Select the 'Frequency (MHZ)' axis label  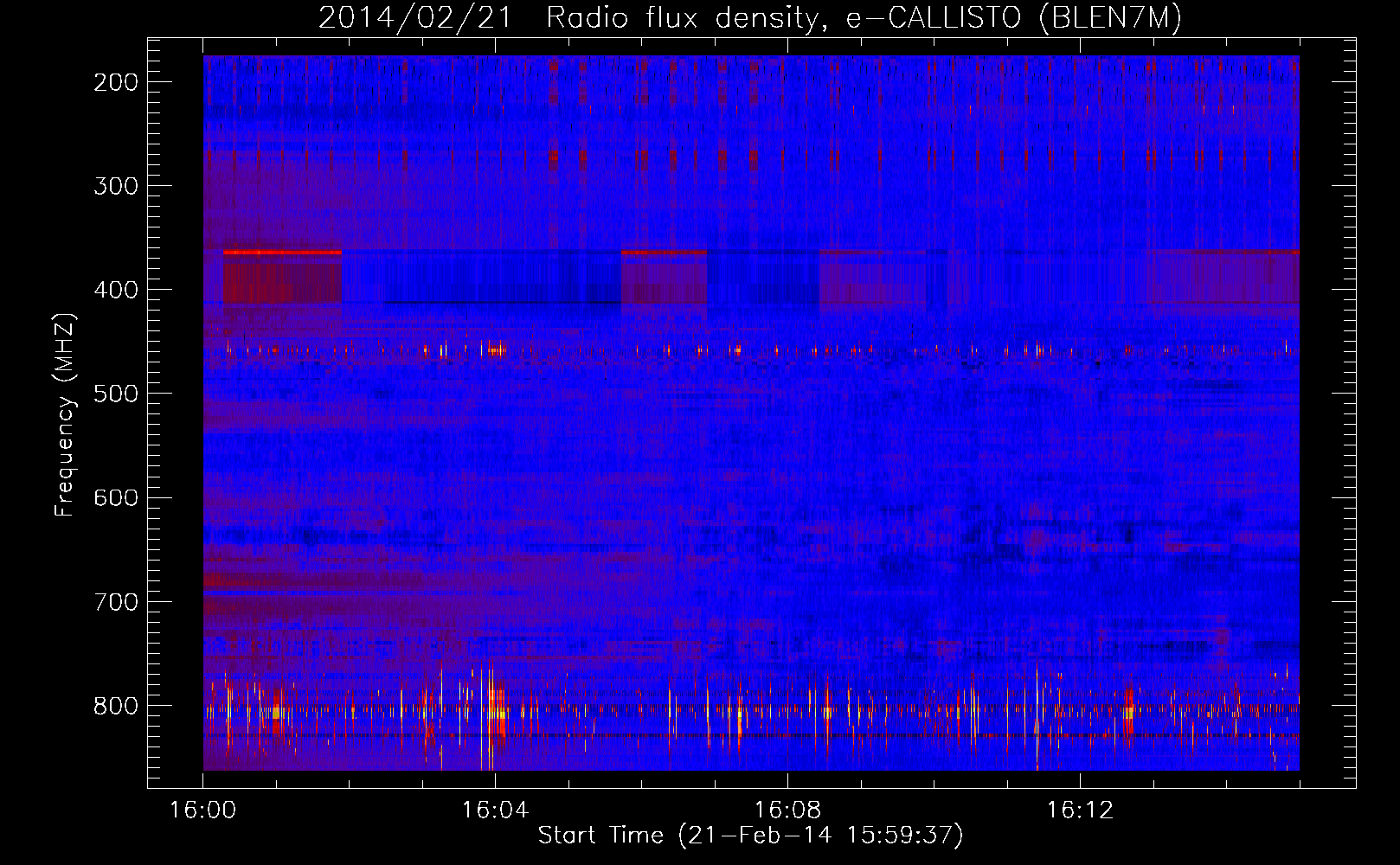click(65, 415)
